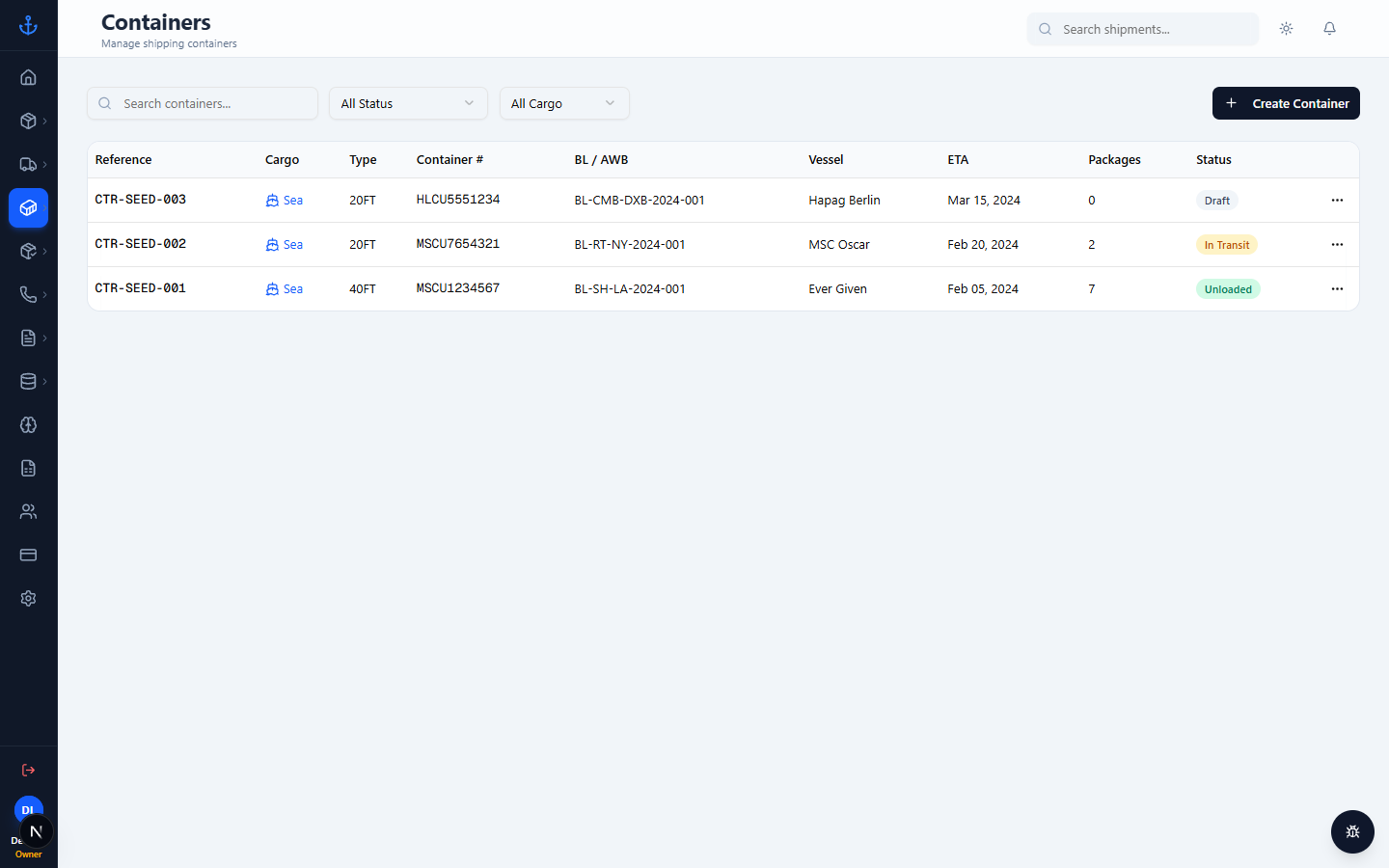This screenshot has width=1389, height=868.
Task: Click vessel MSC Oscar
Action: click(839, 245)
